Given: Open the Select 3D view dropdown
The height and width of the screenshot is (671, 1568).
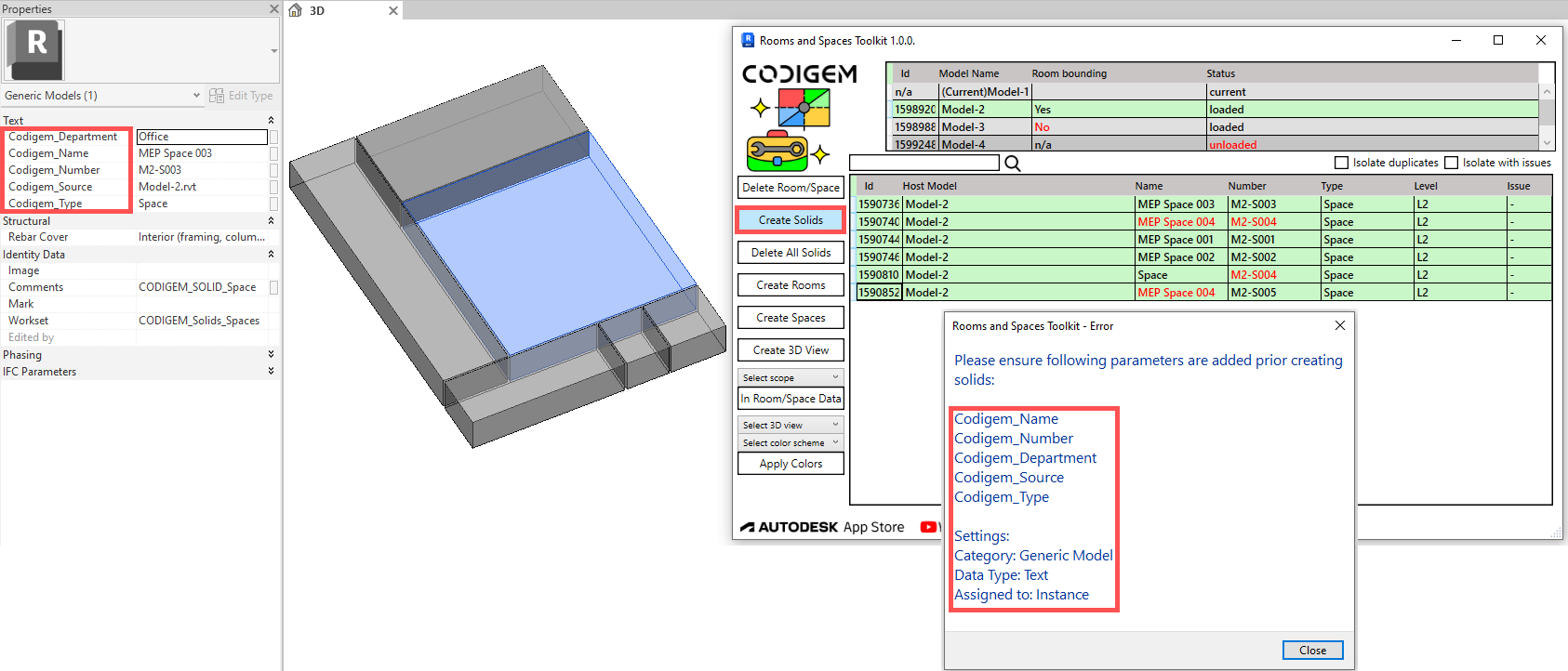Looking at the screenshot, I should click(791, 425).
